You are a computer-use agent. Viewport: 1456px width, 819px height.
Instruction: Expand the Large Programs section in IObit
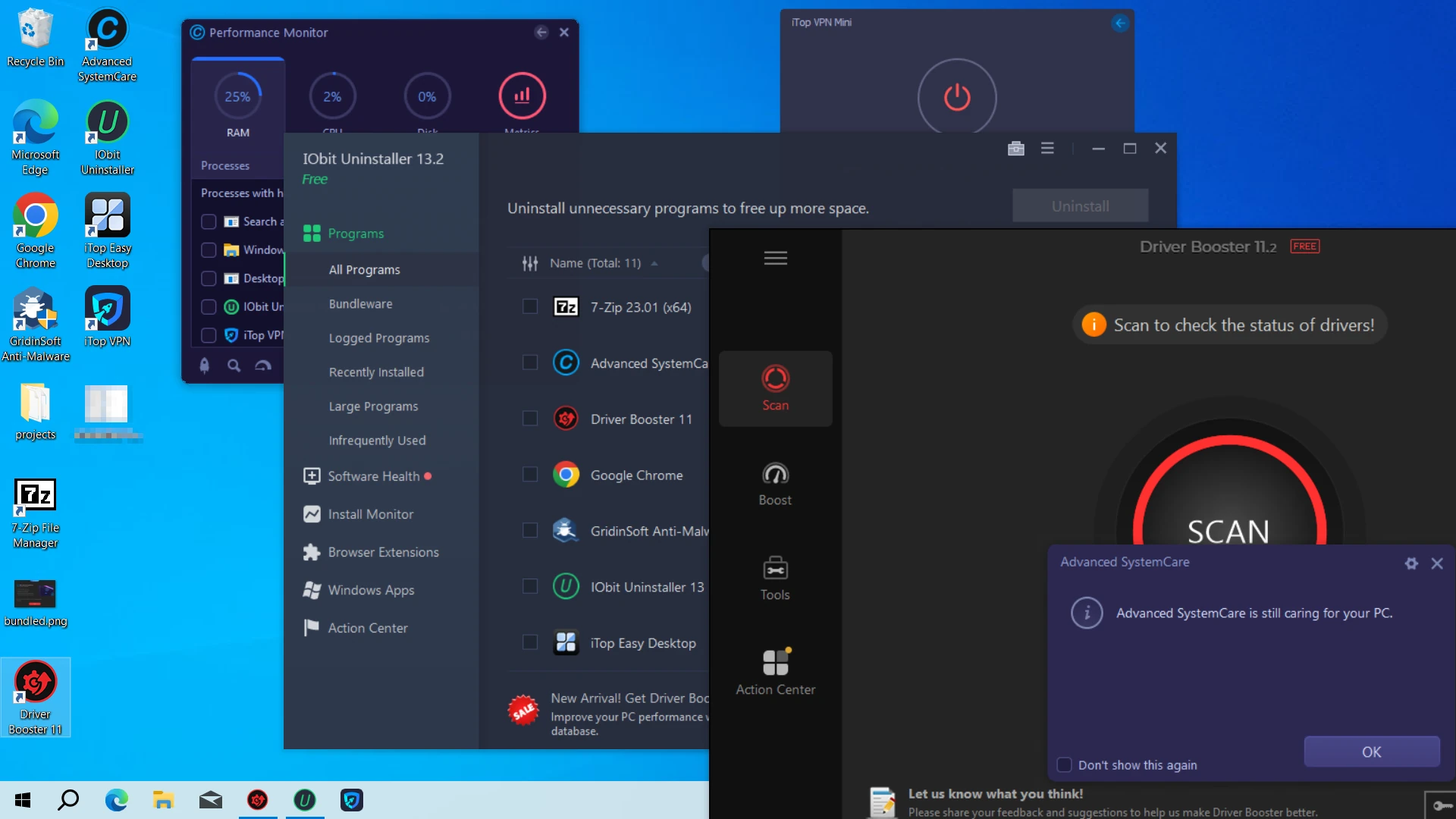[373, 405]
